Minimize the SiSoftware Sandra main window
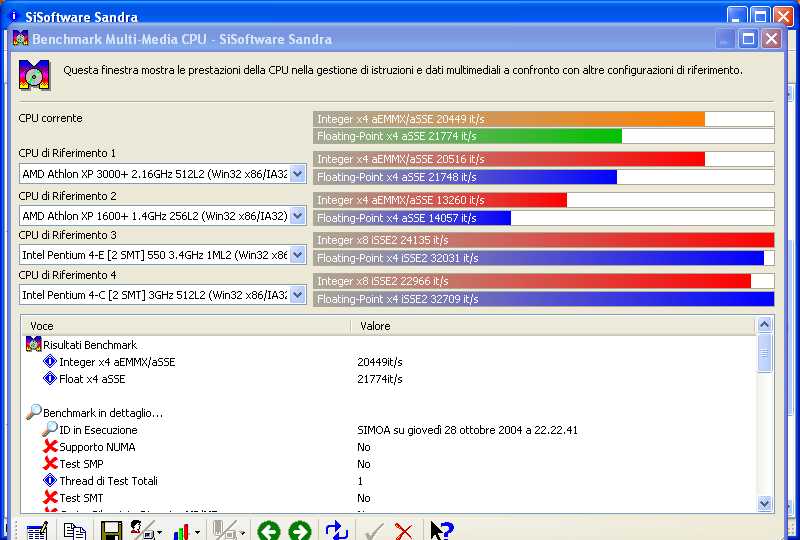Screen dimensions: 800x540 pos(736,16)
